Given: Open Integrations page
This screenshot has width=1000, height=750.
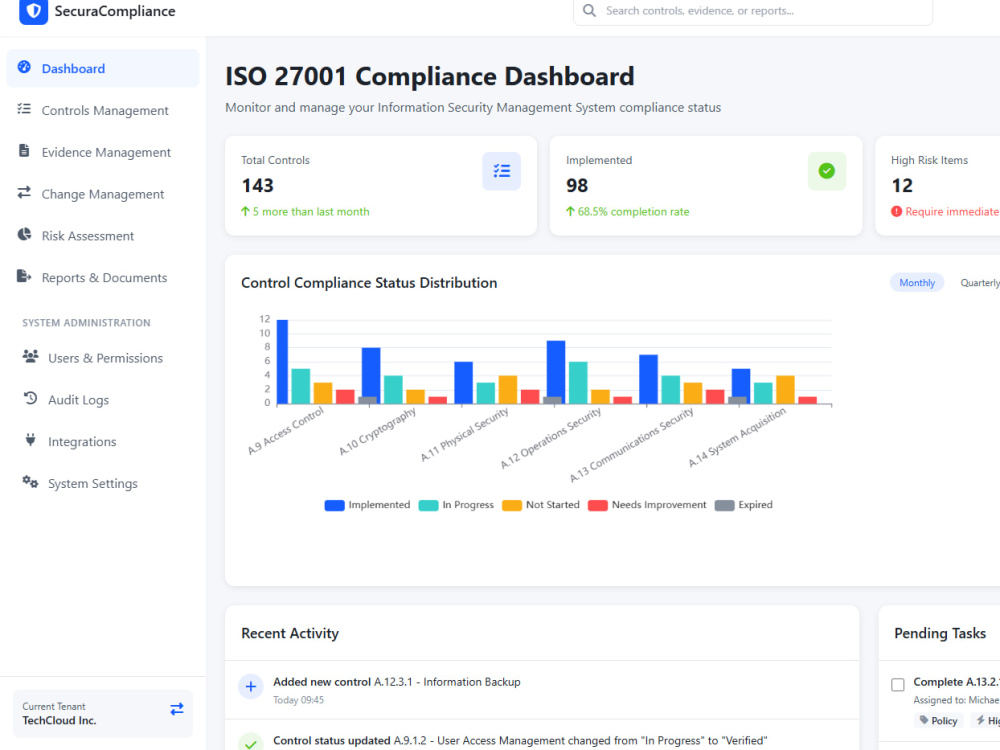Looking at the screenshot, I should [103, 441].
